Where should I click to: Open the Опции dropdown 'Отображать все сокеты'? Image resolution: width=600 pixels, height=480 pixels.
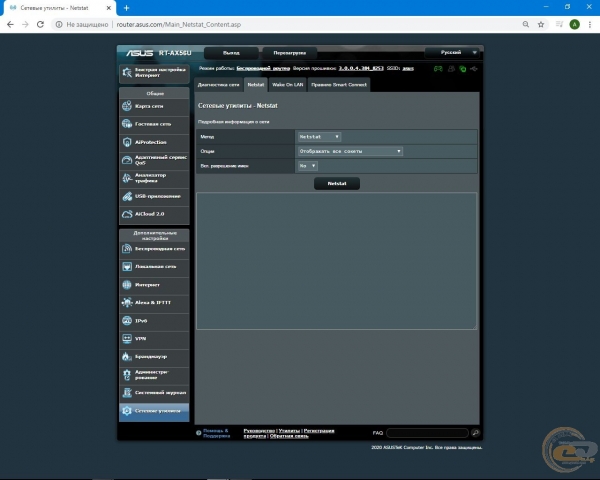[x=350, y=151]
